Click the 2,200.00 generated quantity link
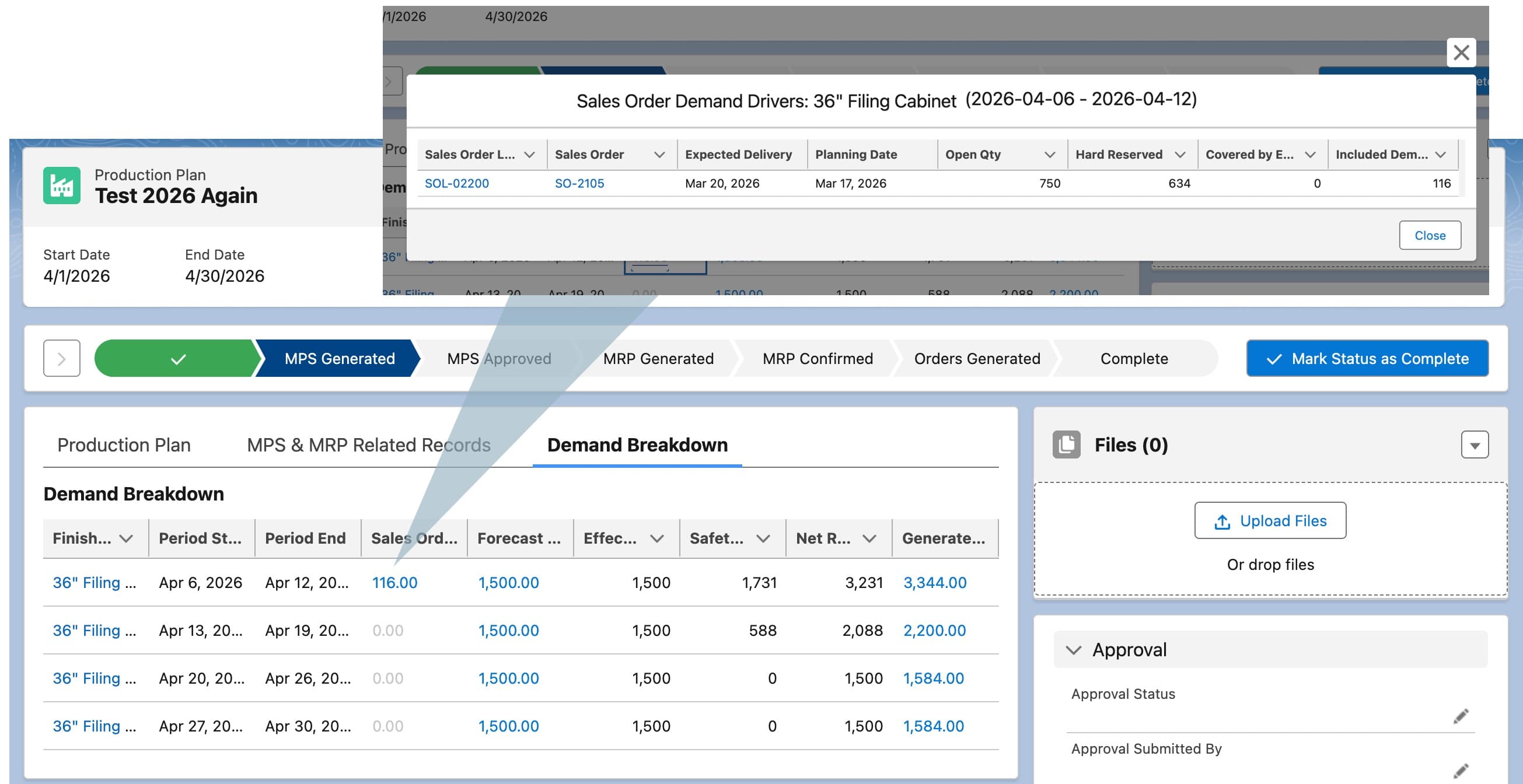 934,630
